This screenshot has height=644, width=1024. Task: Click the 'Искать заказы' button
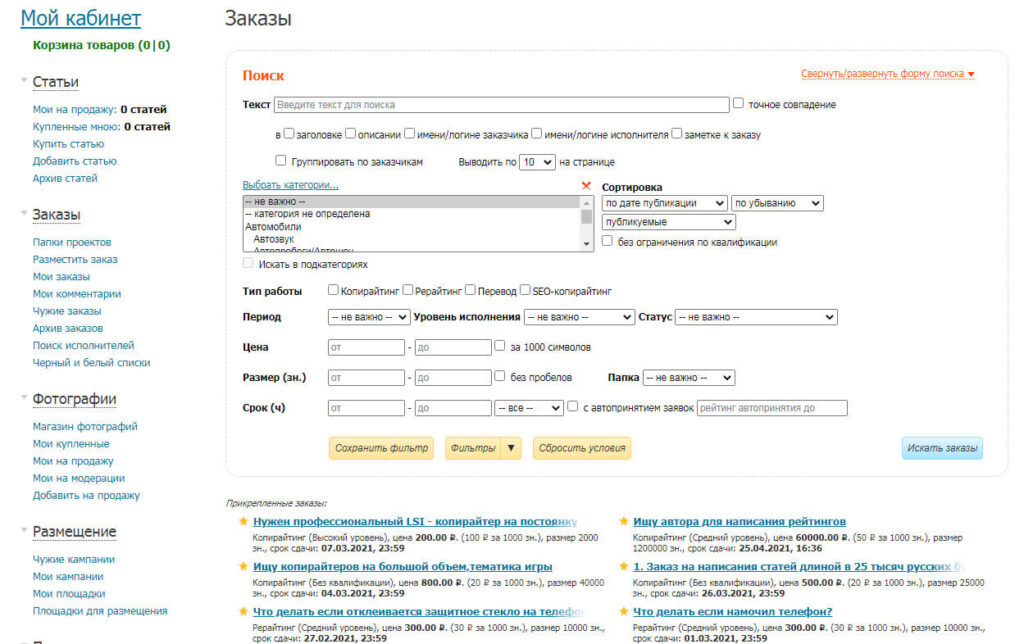tap(941, 448)
